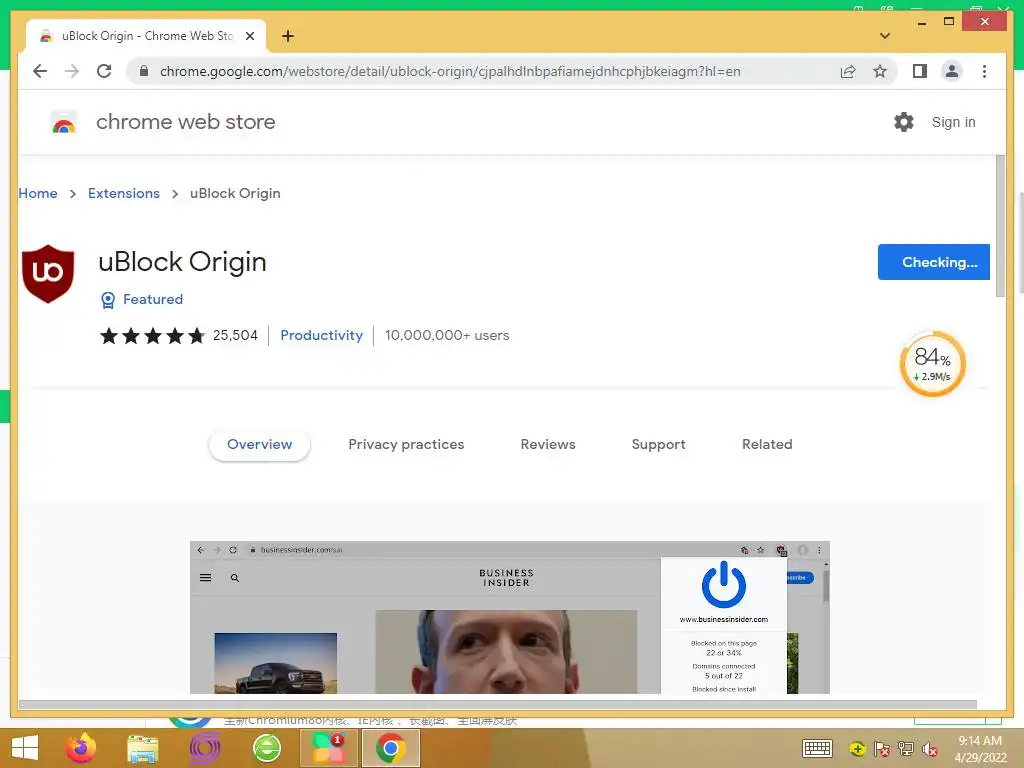Screen dimensions: 1024x768
Task: Open the green circular arrows taskbar app
Action: click(267, 748)
